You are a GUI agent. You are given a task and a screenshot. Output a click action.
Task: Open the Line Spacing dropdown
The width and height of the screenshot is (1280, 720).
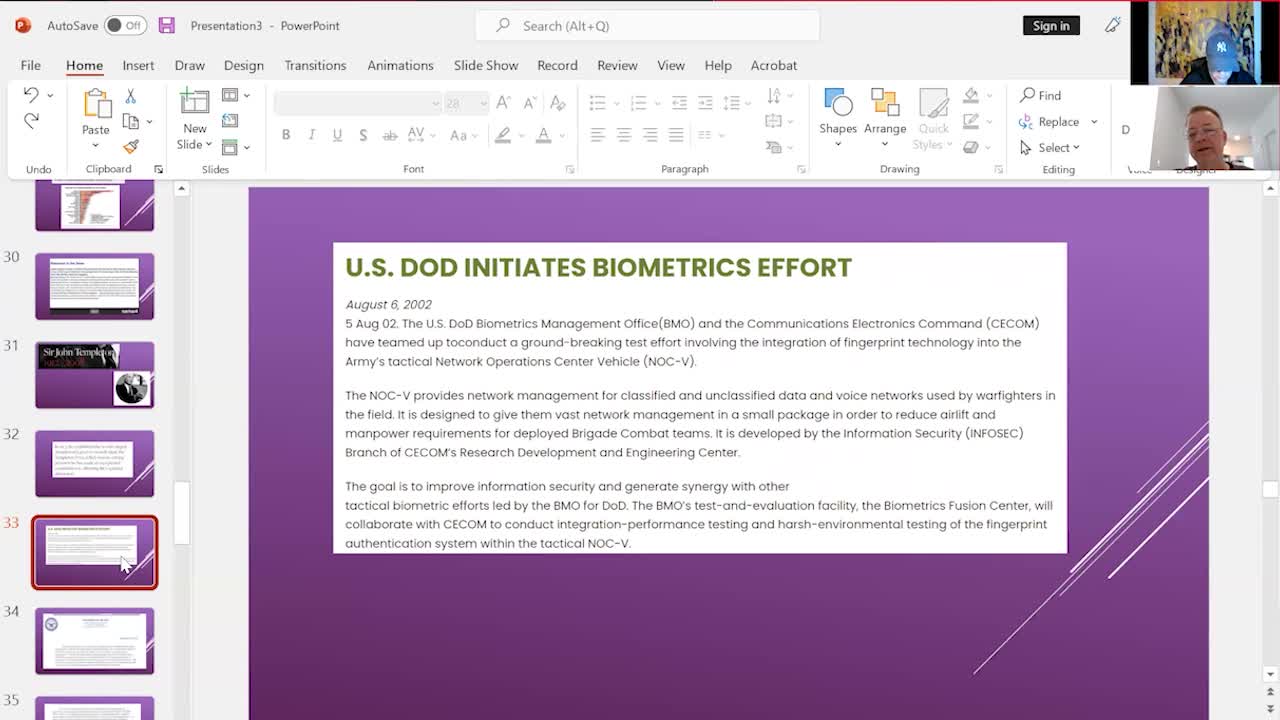coord(736,103)
